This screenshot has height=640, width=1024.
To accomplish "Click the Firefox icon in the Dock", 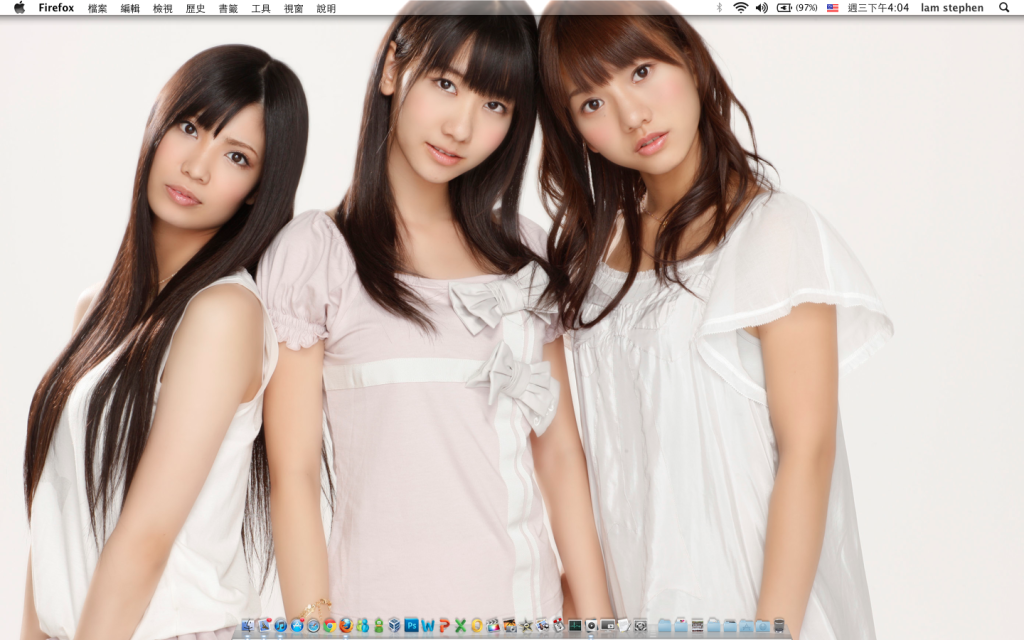I will (346, 626).
